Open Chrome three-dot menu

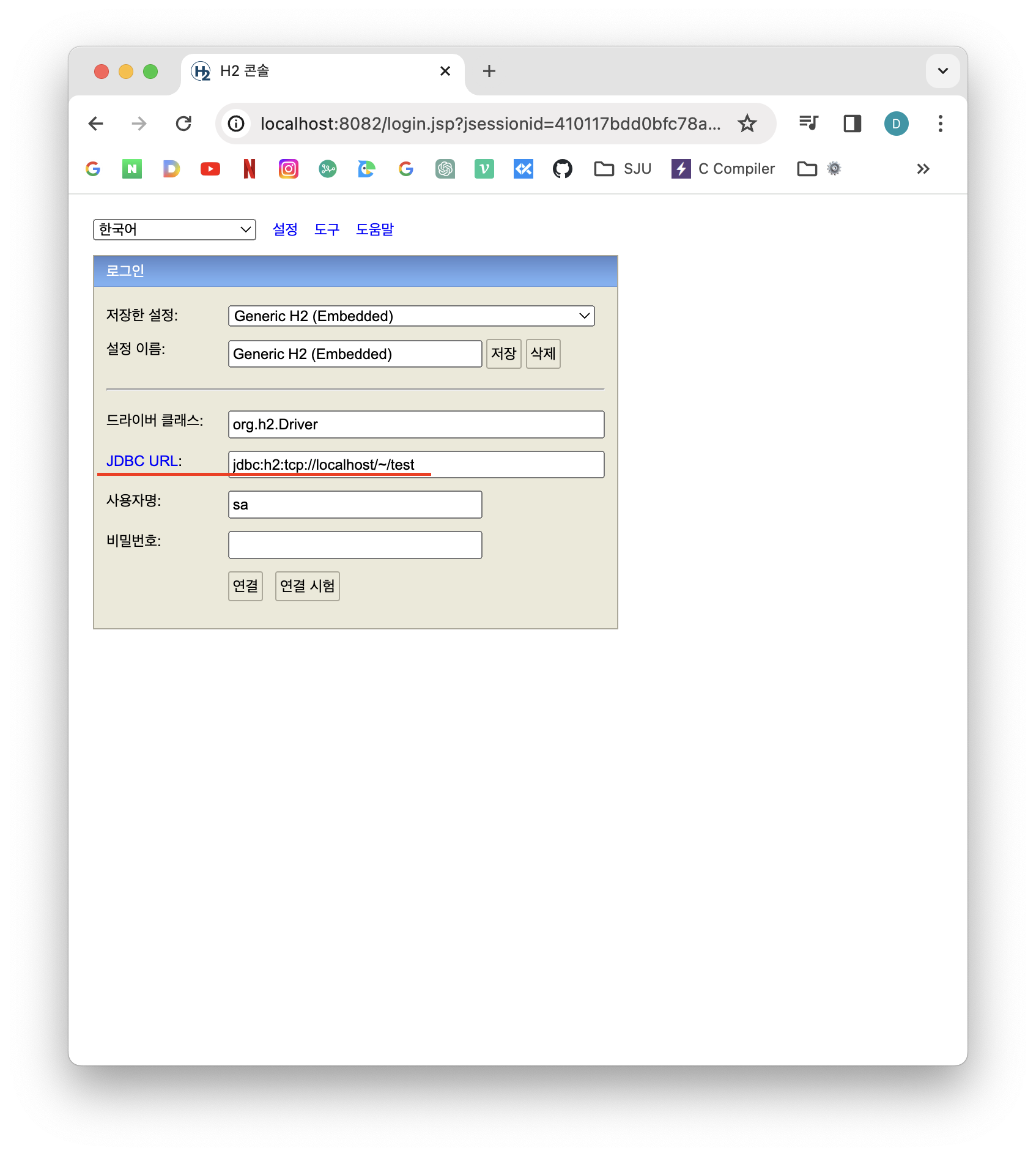[941, 124]
